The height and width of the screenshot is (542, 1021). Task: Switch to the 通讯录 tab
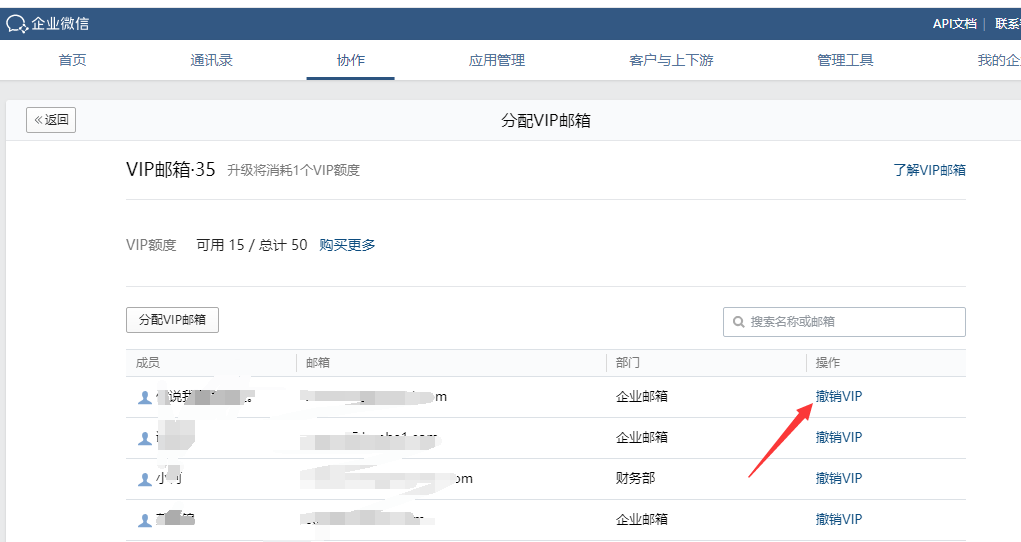[x=211, y=60]
